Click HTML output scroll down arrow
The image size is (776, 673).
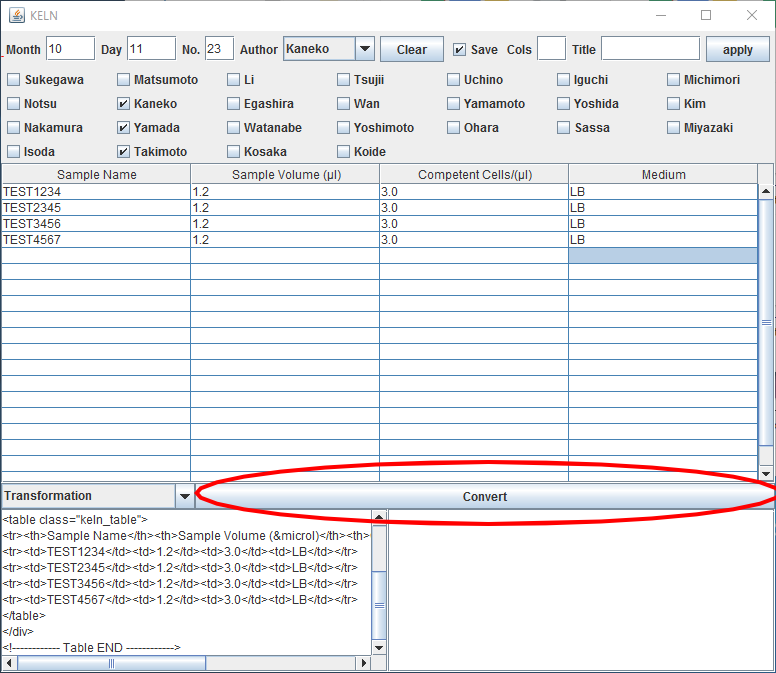coord(379,648)
